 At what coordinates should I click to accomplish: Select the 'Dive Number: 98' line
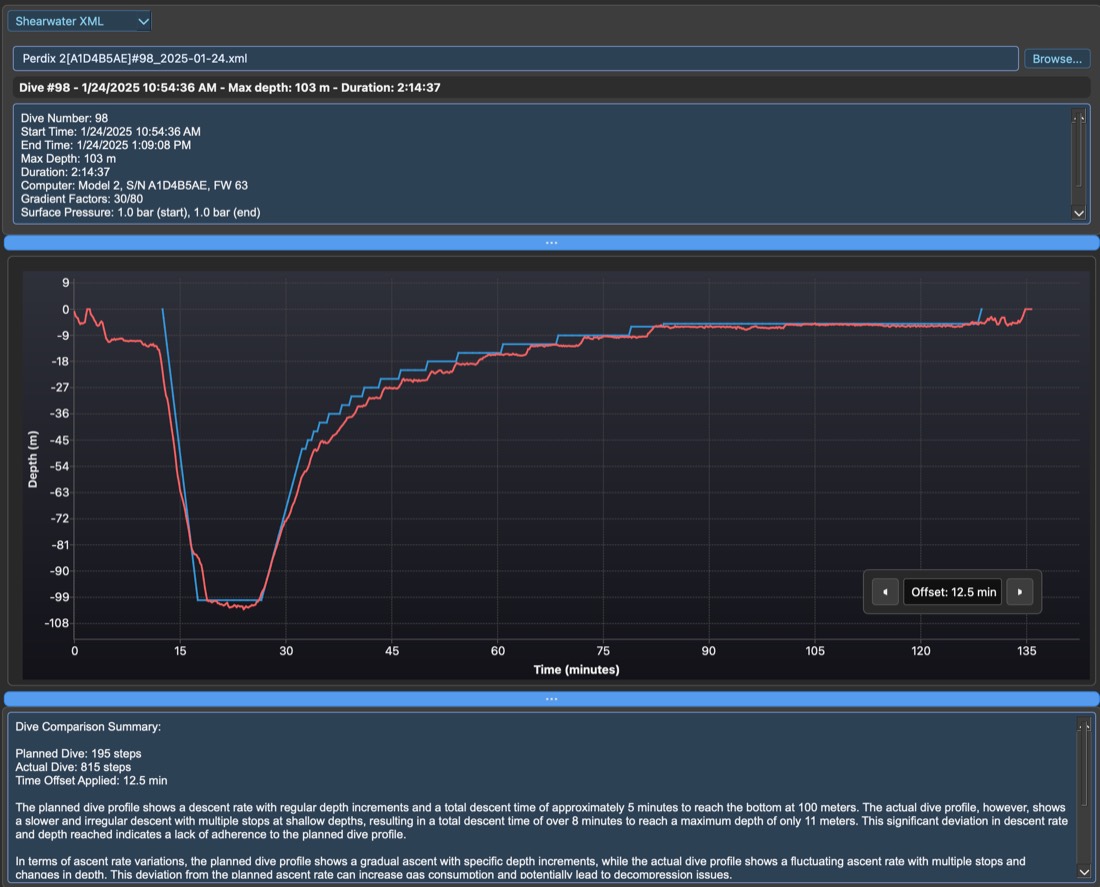pyautogui.click(x=64, y=118)
